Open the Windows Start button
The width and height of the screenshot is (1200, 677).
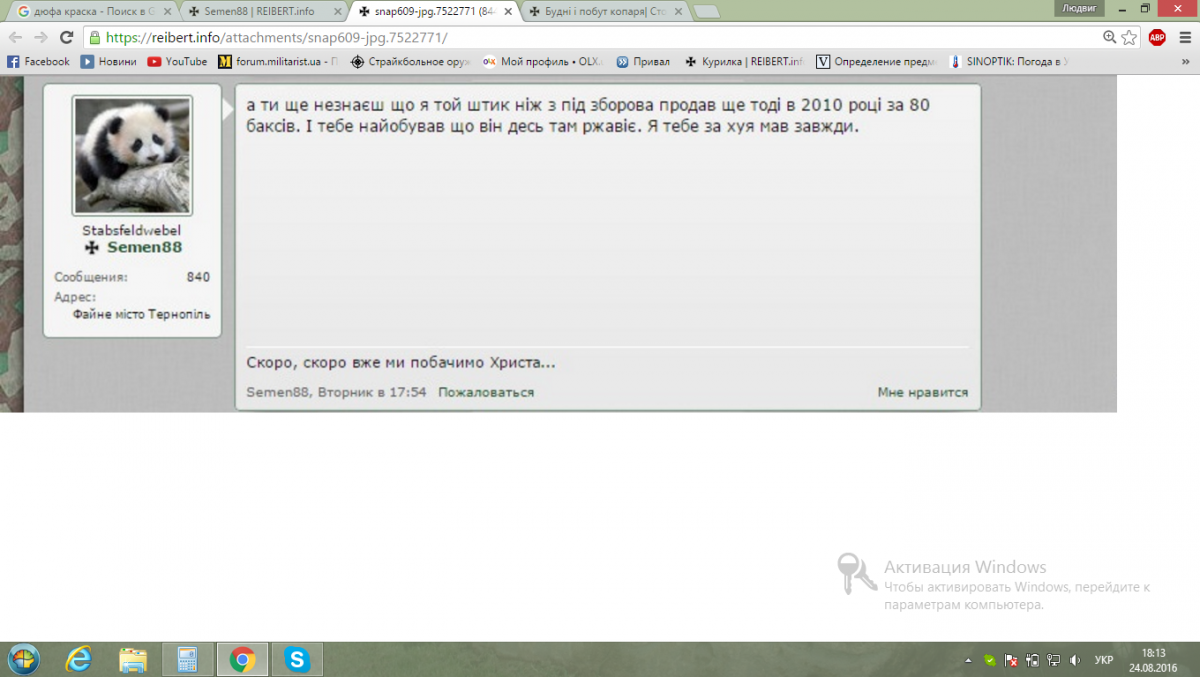tap(23, 659)
